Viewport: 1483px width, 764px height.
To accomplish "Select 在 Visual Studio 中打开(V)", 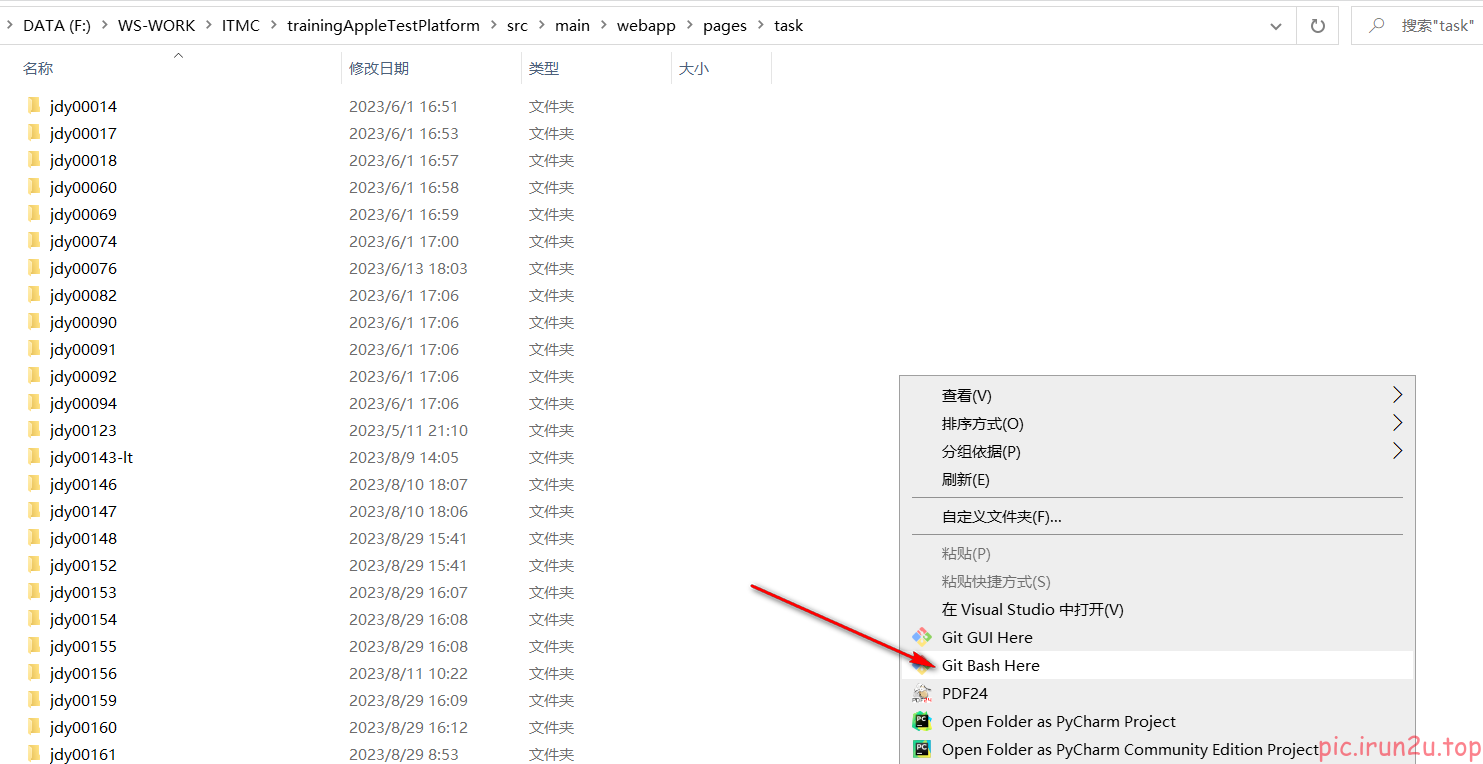I will point(1032,609).
